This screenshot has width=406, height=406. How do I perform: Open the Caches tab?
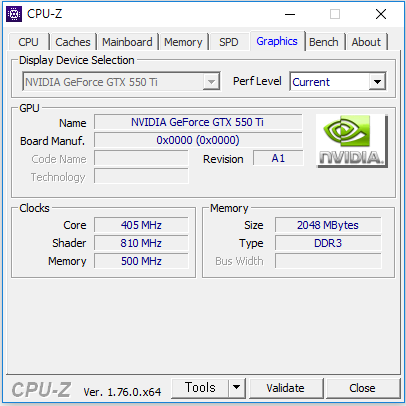click(x=73, y=42)
